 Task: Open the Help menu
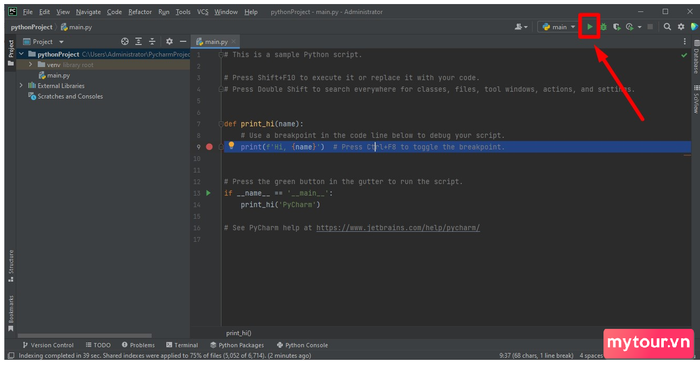click(251, 12)
